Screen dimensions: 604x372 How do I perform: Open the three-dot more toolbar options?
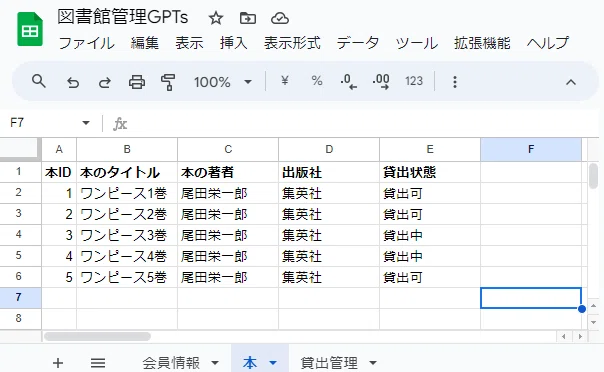pos(455,82)
